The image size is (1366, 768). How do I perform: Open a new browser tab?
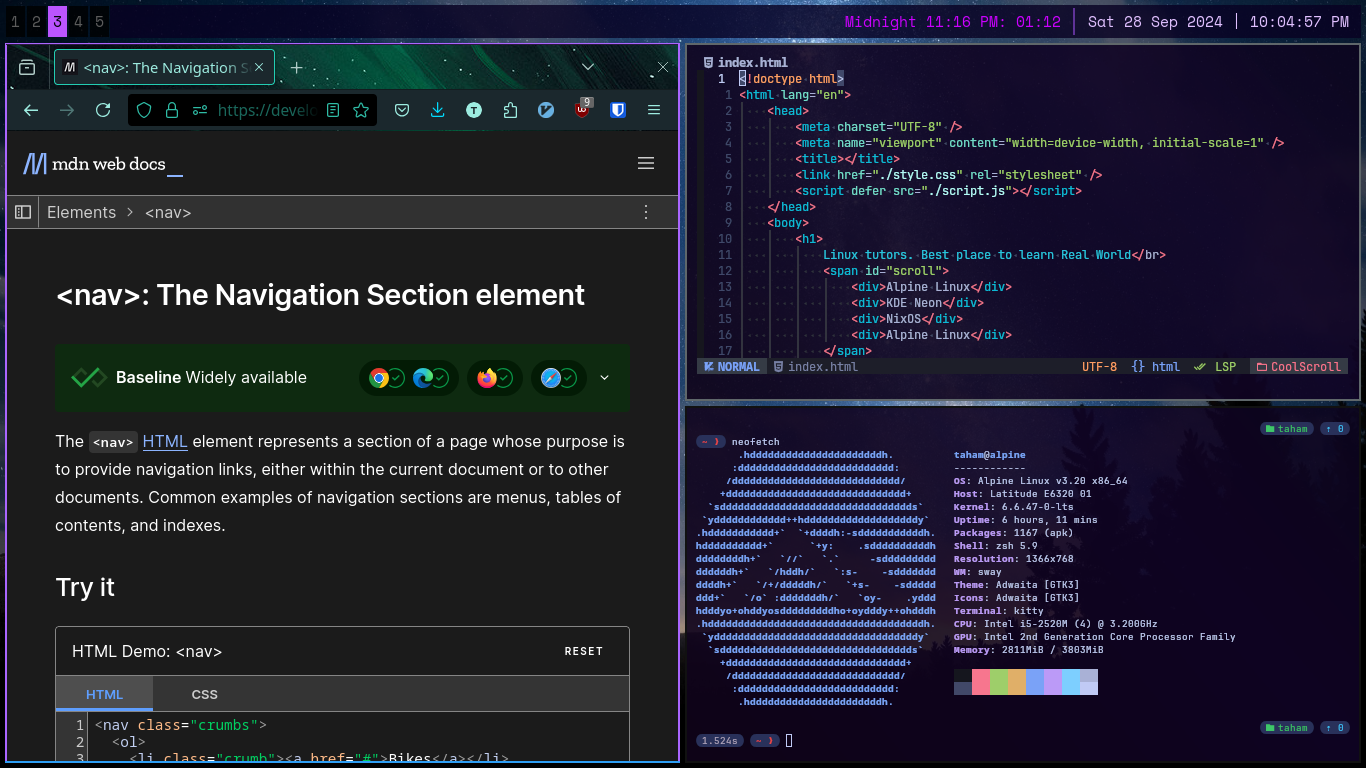pyautogui.click(x=296, y=67)
